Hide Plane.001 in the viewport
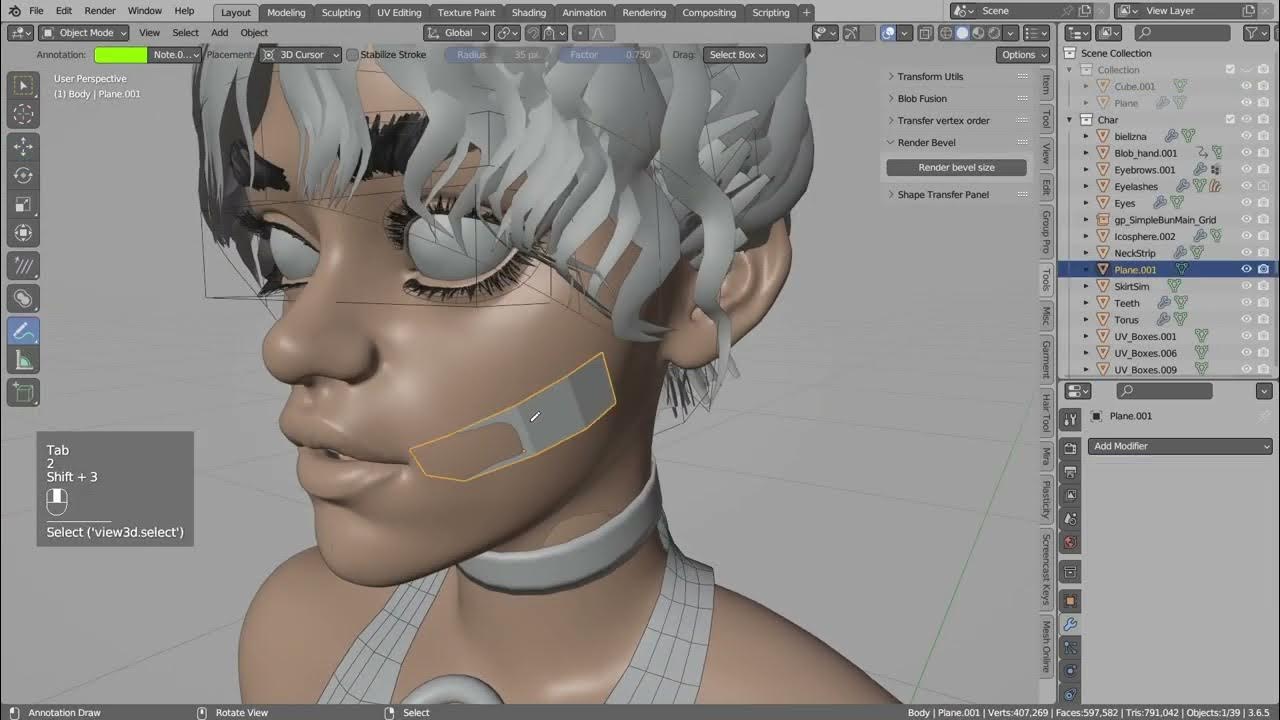Image resolution: width=1280 pixels, height=720 pixels. point(1246,269)
